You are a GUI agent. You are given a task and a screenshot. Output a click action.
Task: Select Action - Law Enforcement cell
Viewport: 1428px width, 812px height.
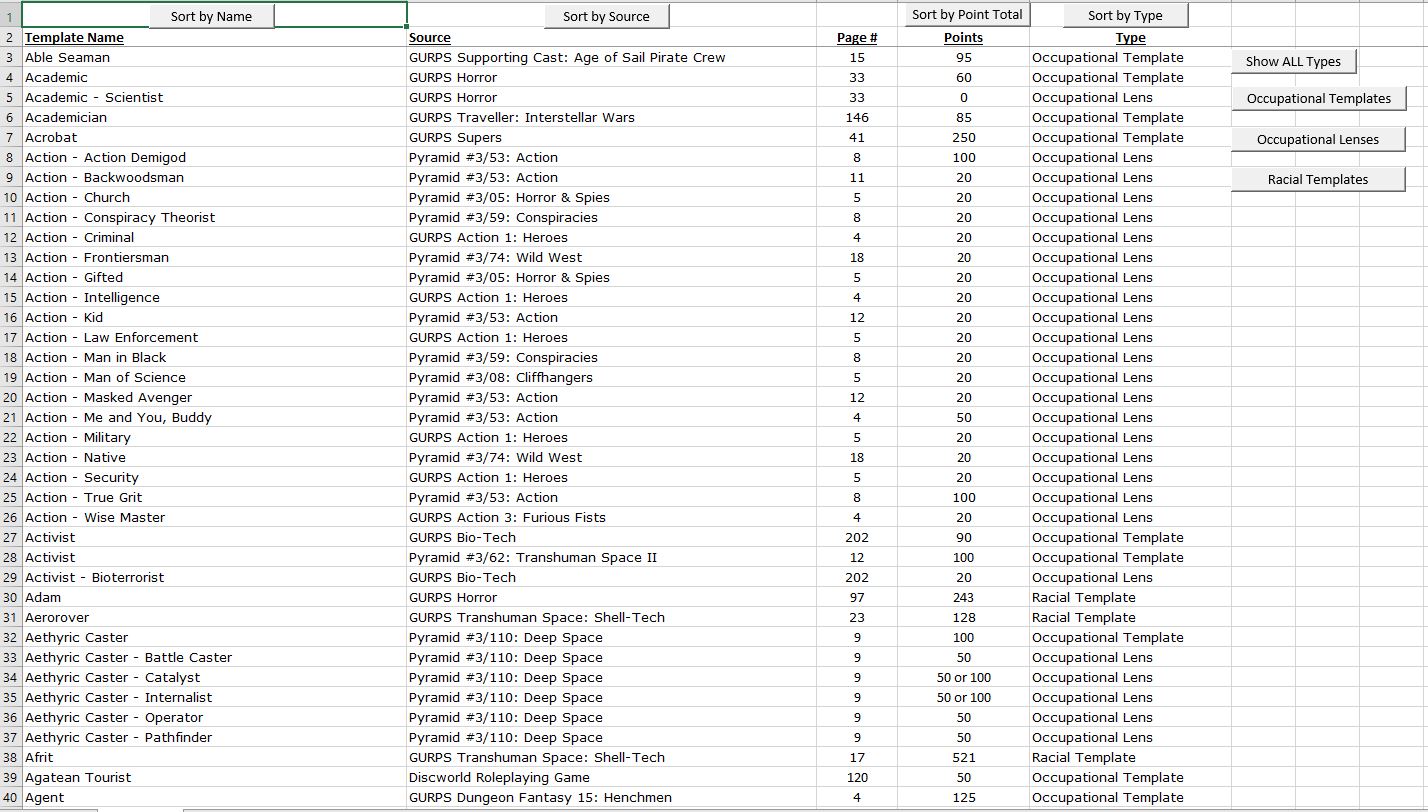tap(214, 337)
